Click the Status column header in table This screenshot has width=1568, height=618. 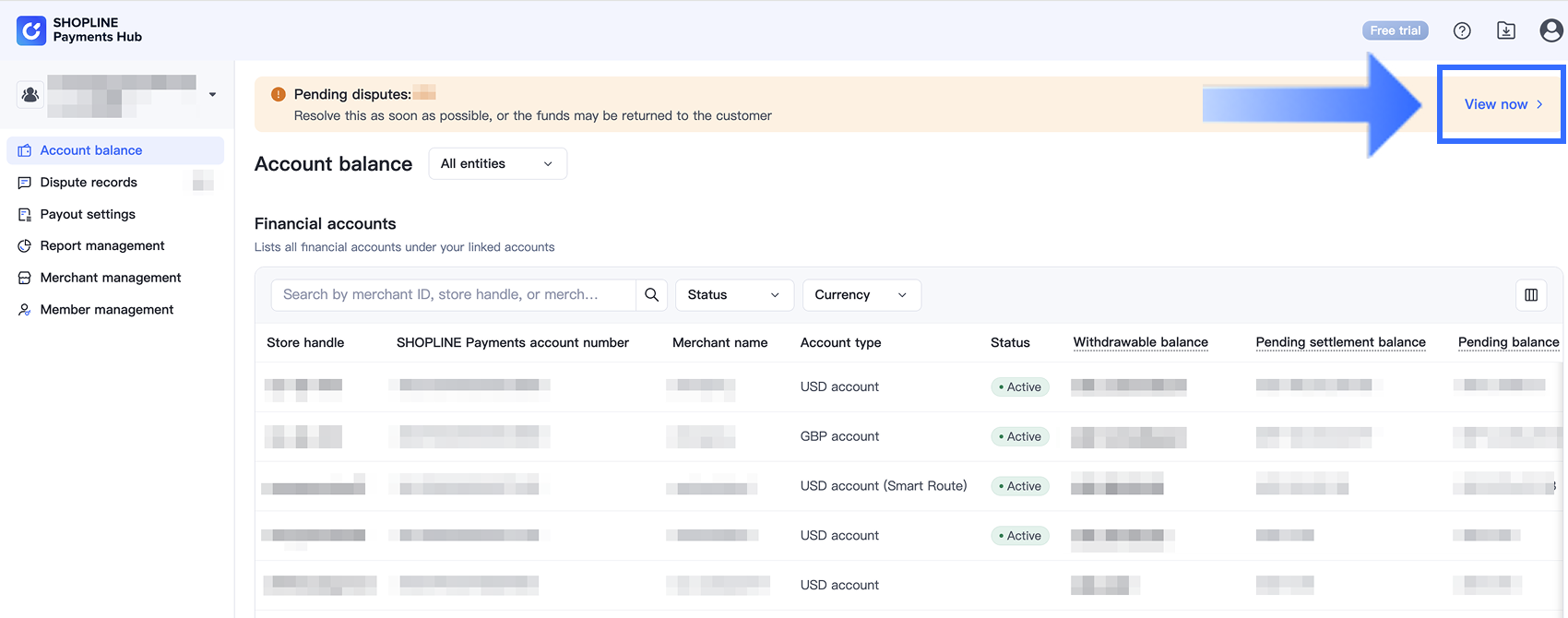pyautogui.click(x=1010, y=342)
